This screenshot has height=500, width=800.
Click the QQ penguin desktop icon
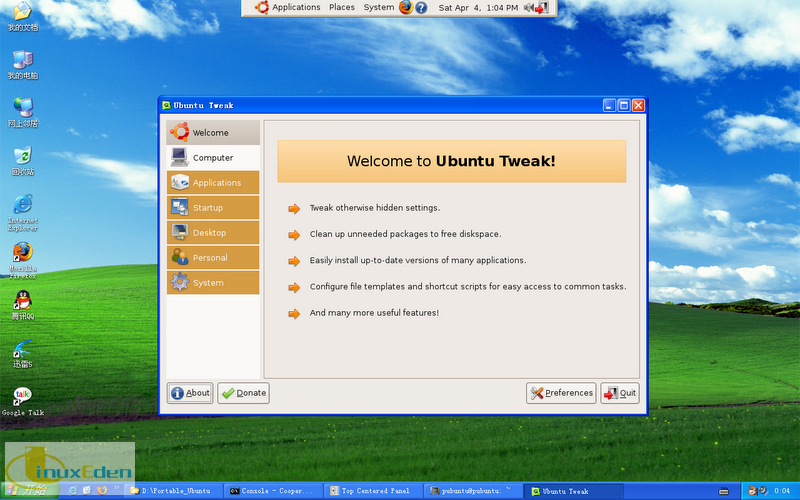click(22, 305)
